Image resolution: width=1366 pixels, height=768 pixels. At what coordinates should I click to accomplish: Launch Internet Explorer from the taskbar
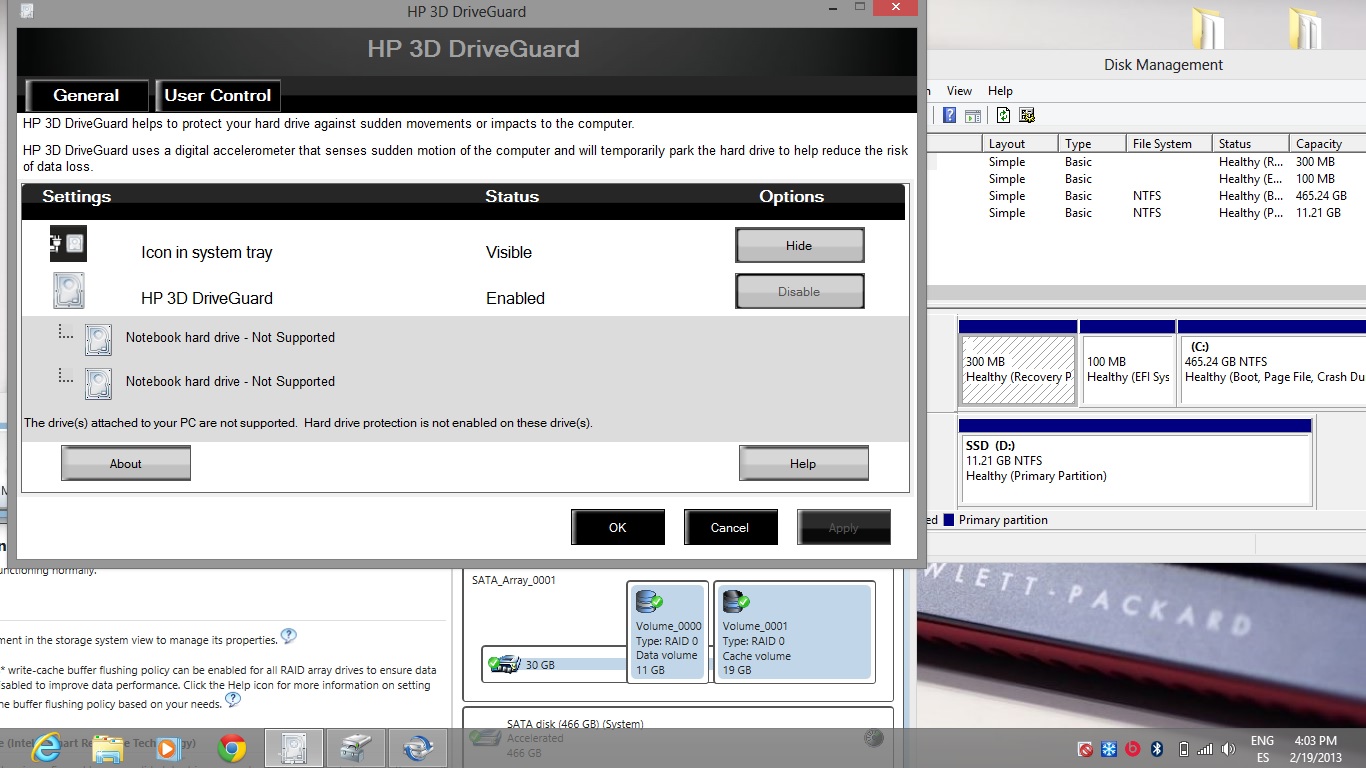pyautogui.click(x=46, y=748)
